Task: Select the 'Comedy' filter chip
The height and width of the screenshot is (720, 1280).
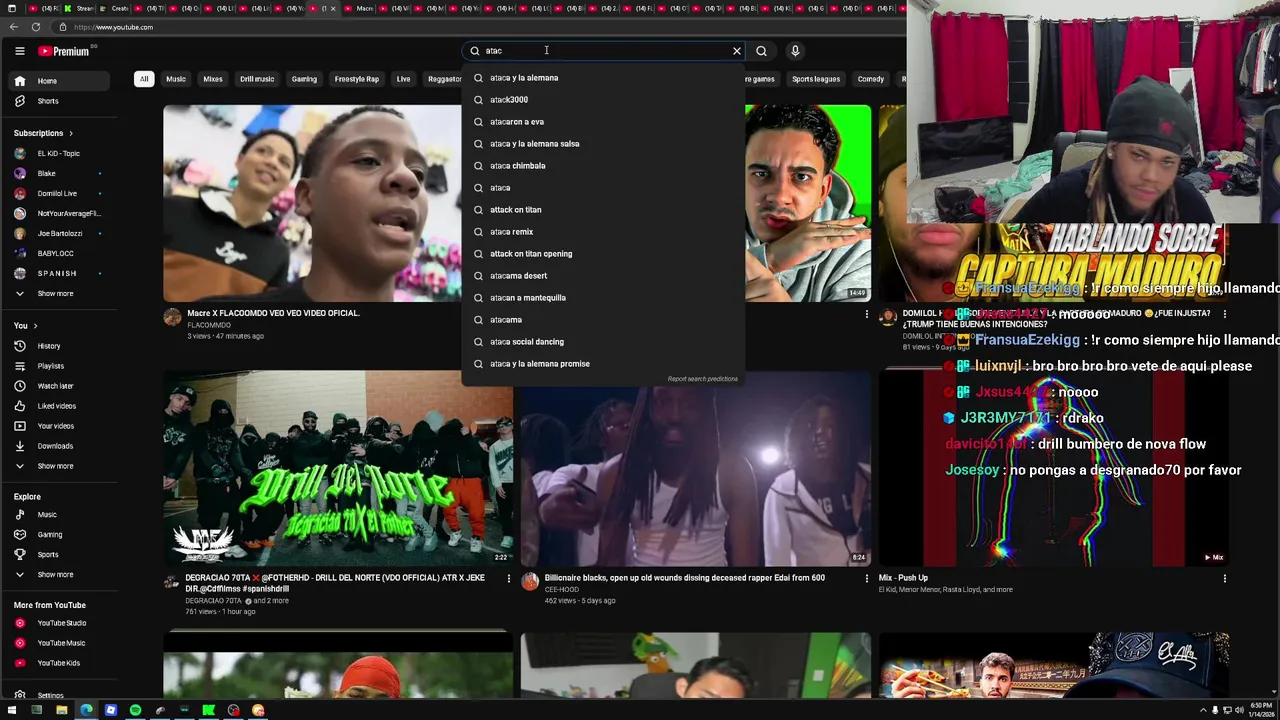Action: [871, 79]
